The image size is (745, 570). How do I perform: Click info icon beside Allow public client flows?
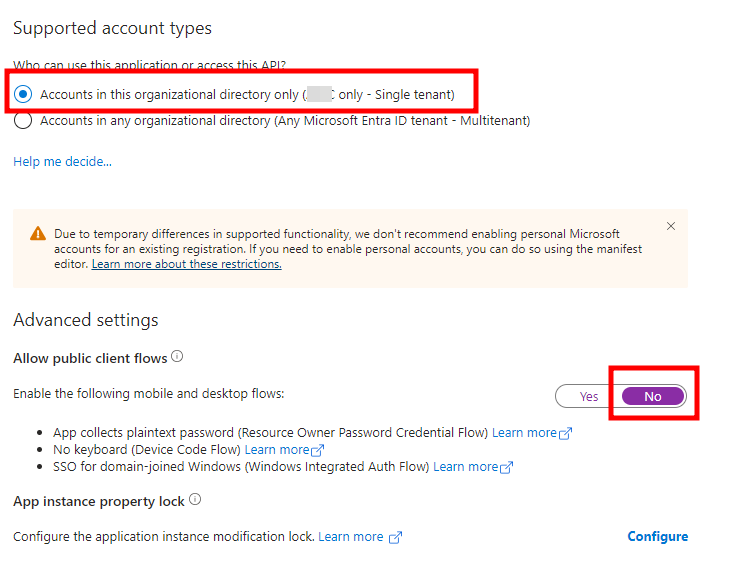(x=177, y=356)
